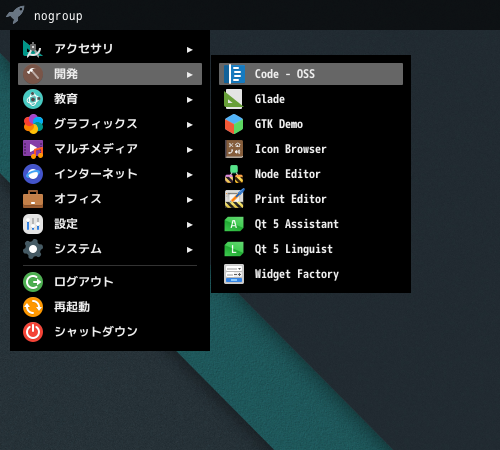Expand オフィス submenu via its arrow

coord(190,200)
